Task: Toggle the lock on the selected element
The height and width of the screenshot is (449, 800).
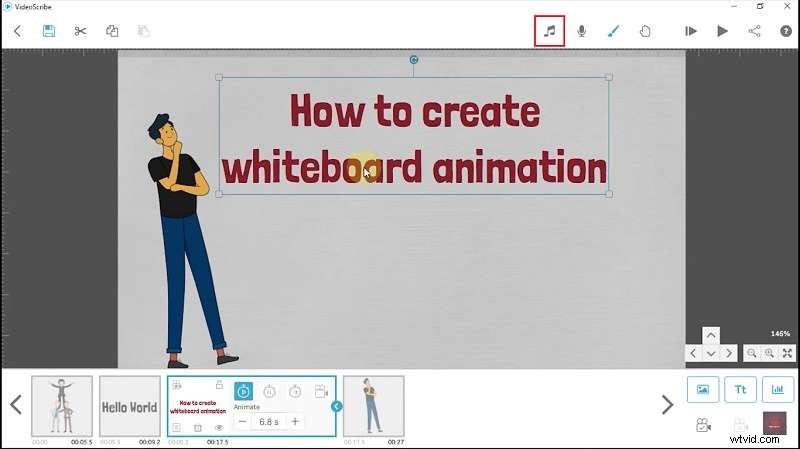Action: (219, 385)
